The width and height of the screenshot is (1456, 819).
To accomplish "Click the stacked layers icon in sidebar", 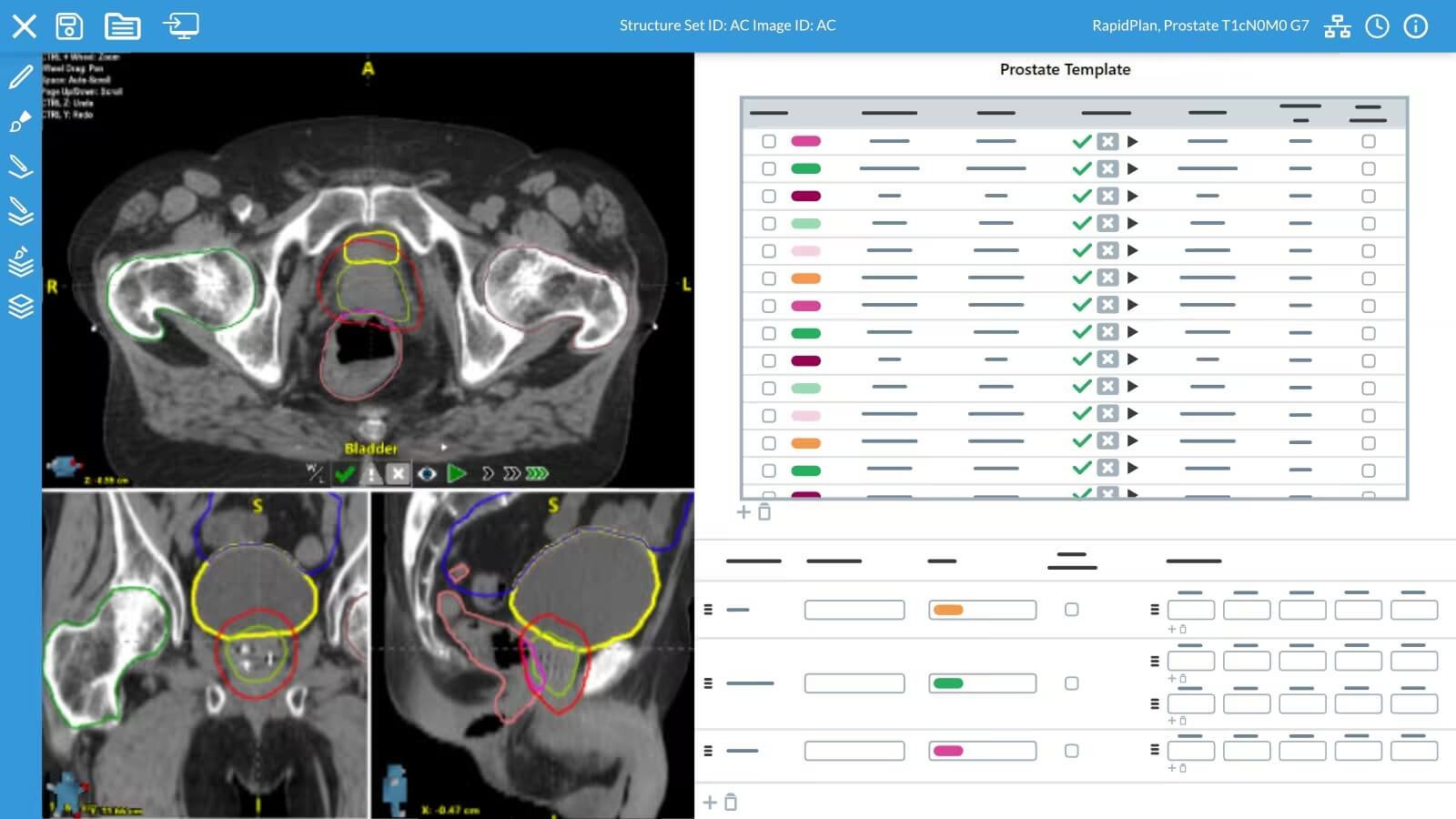I will [x=20, y=307].
